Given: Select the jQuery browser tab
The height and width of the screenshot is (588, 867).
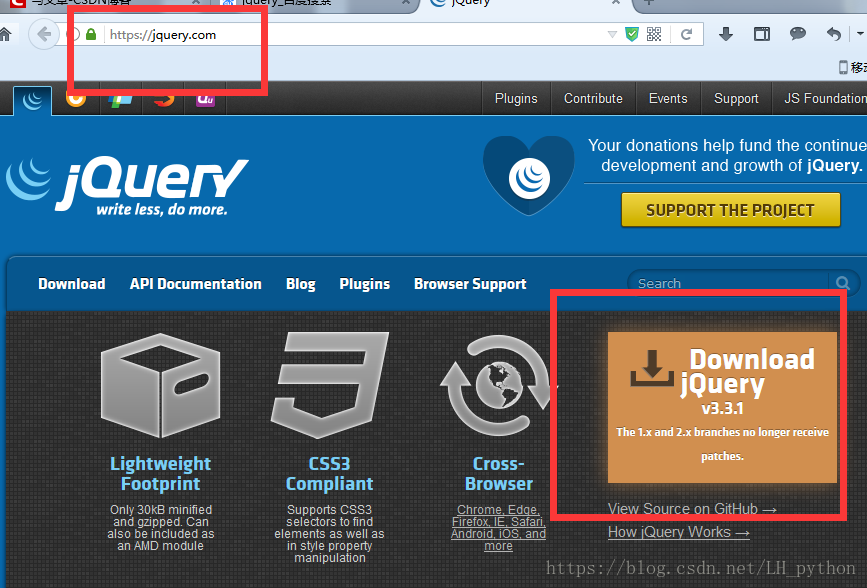Looking at the screenshot, I should tap(523, 3).
